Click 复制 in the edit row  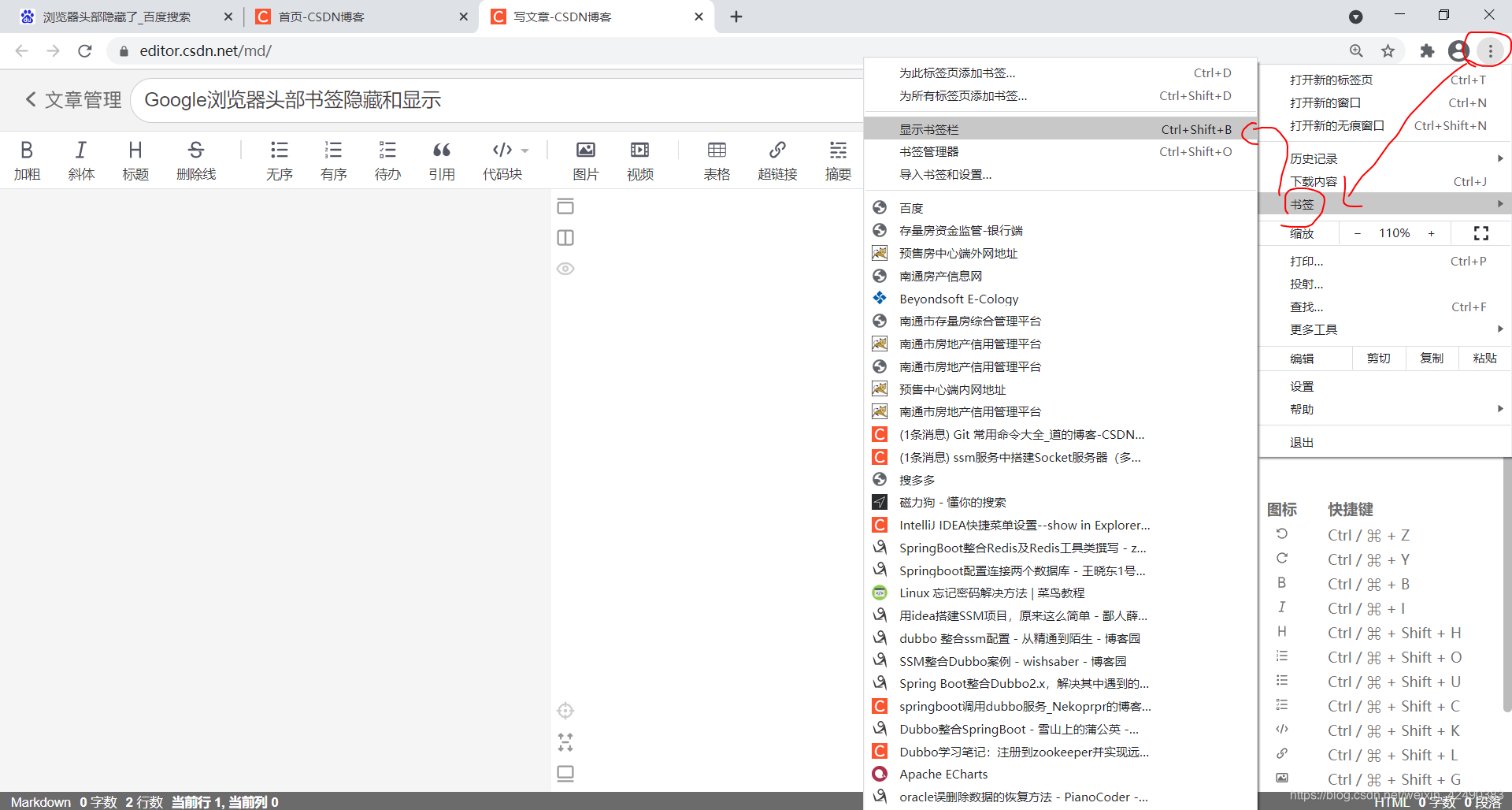point(1432,359)
